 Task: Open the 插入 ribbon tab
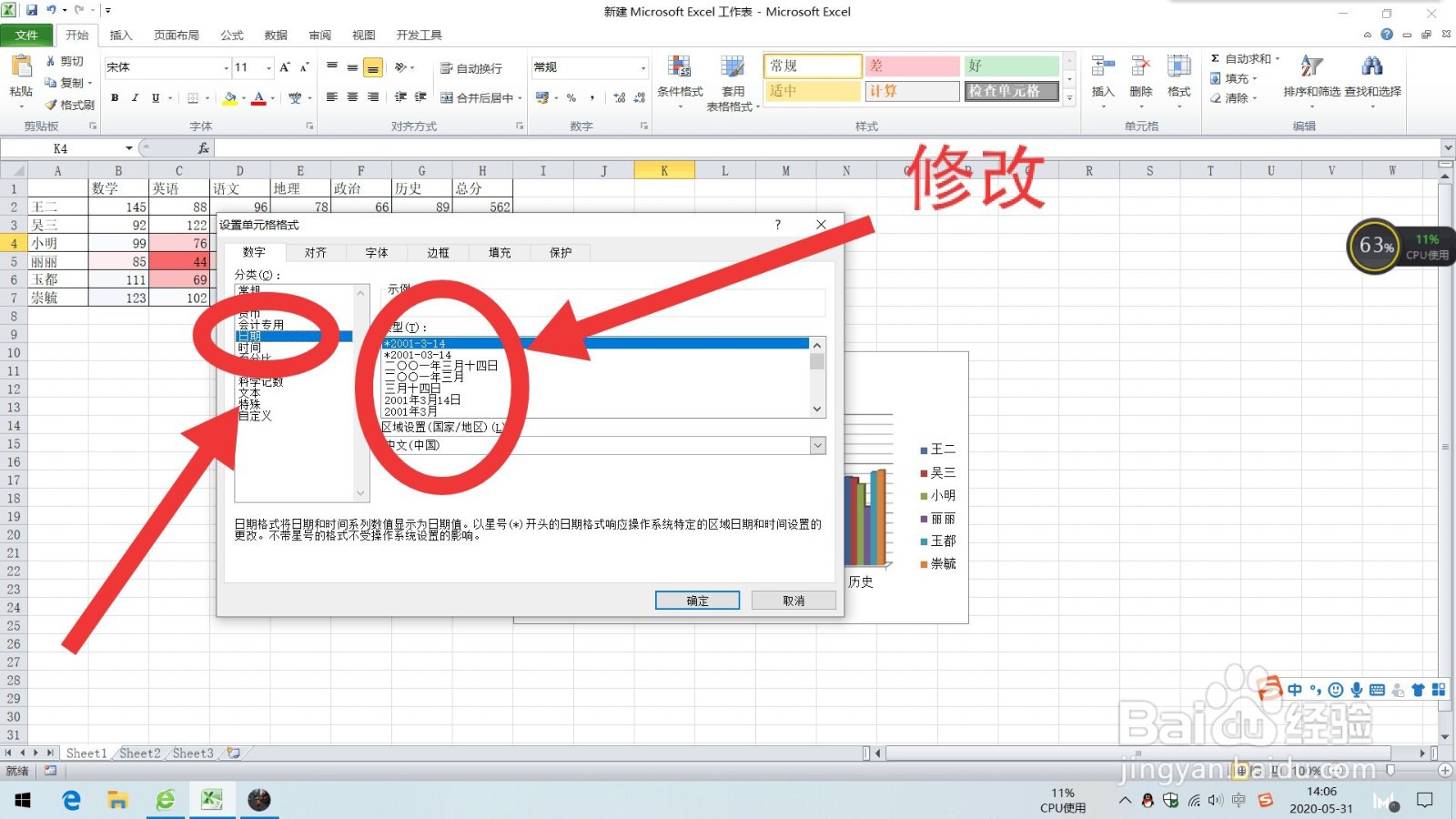pos(121,35)
